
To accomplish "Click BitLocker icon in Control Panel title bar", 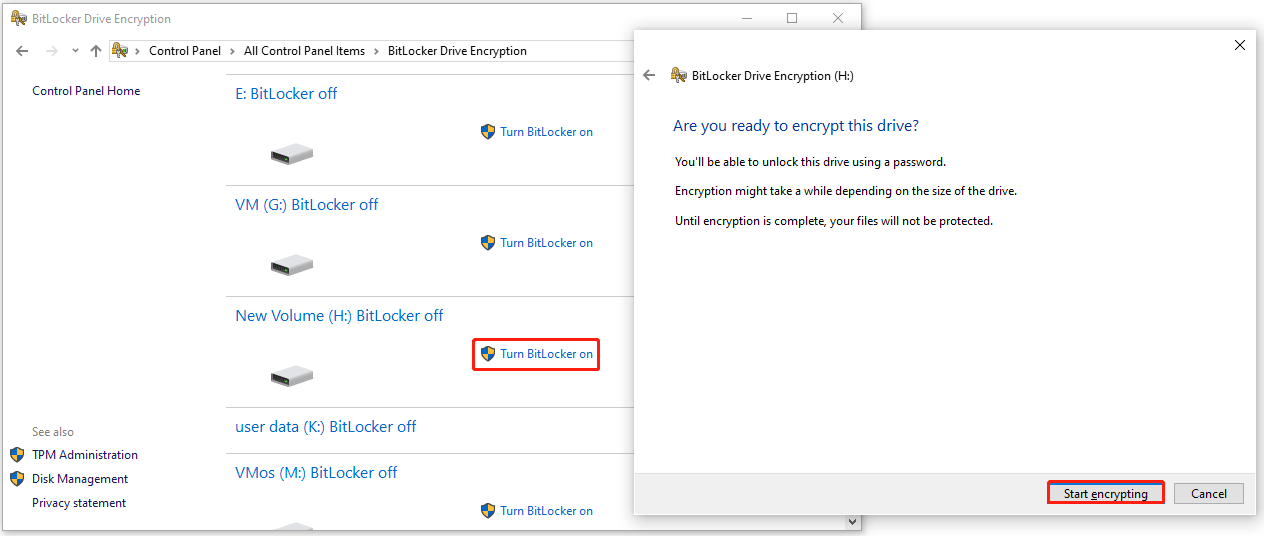I will pyautogui.click(x=18, y=18).
